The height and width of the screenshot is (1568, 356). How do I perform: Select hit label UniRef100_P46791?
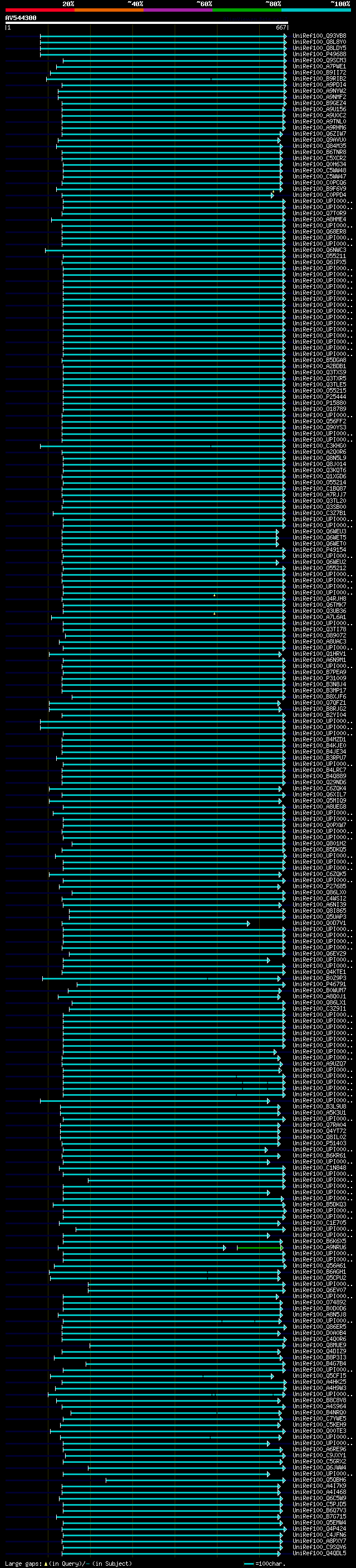coord(319,985)
